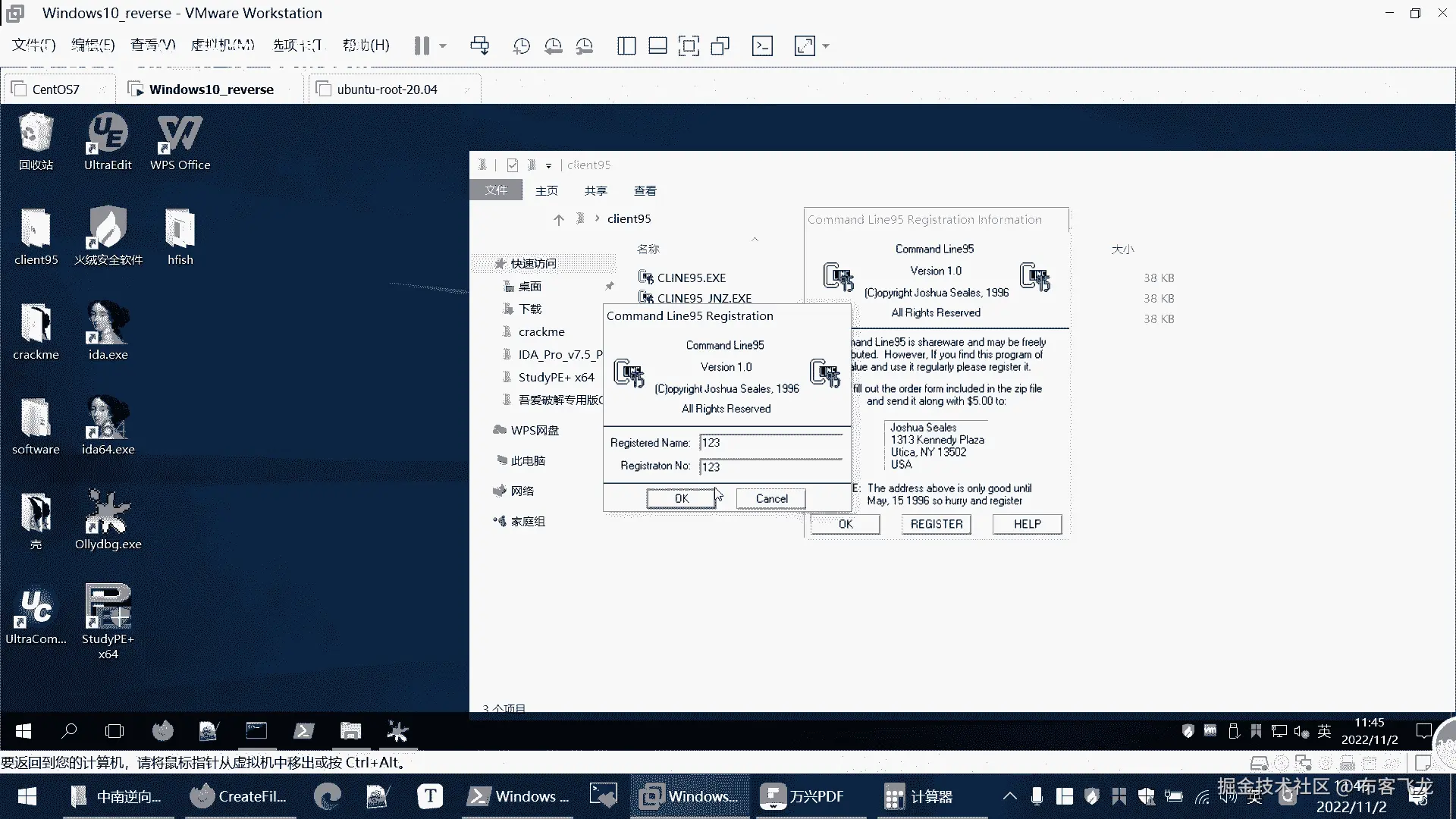1456x819 pixels.
Task: Toggle the guest input method indicator 英
Action: click(x=1324, y=731)
